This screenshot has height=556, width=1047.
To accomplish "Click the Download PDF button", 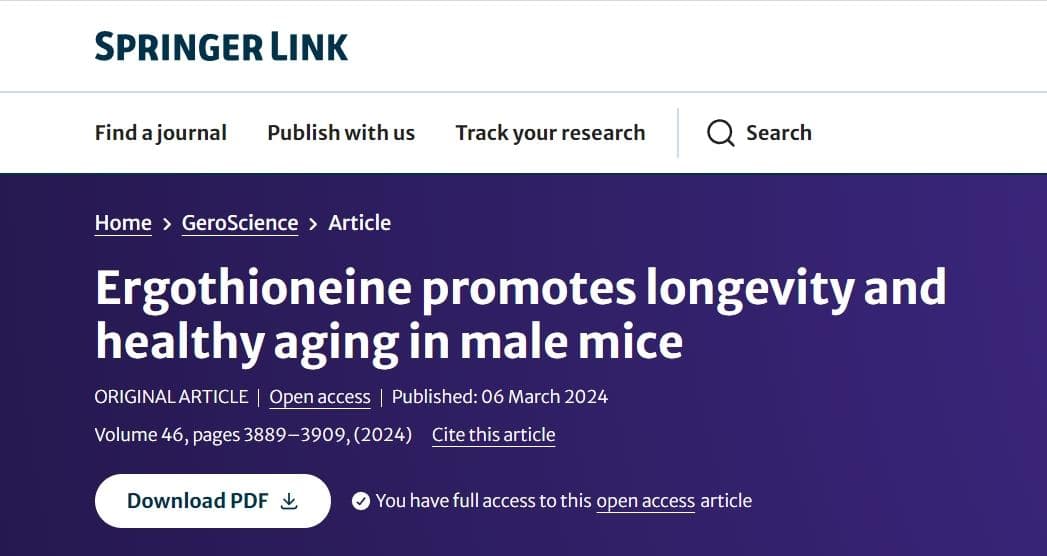I will click(213, 501).
